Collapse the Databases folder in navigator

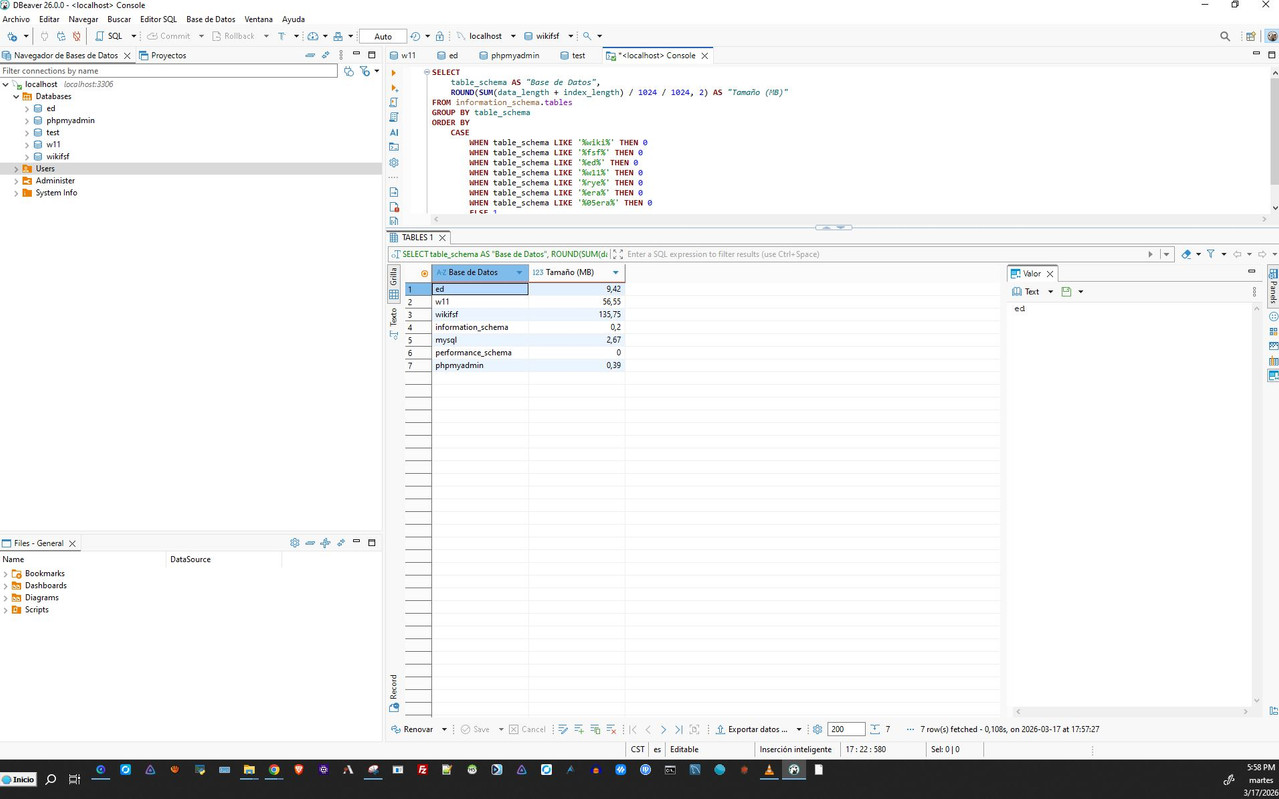point(16,97)
